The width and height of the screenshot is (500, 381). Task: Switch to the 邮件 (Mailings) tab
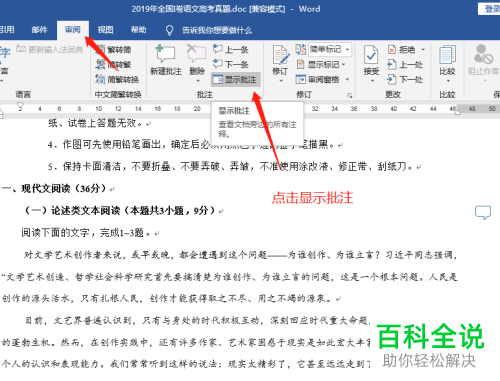point(39,30)
